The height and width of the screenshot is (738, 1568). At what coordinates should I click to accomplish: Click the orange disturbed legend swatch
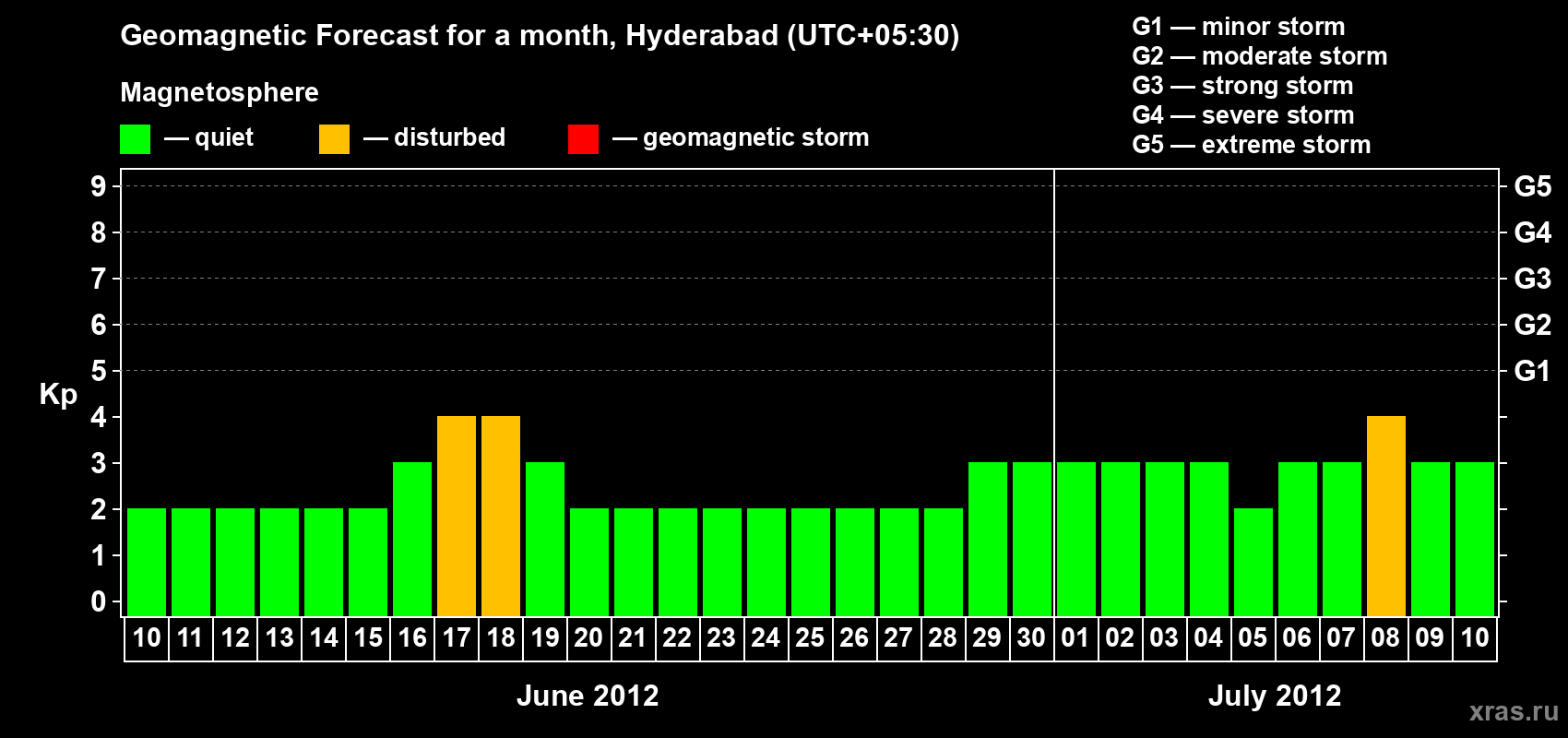click(x=335, y=139)
